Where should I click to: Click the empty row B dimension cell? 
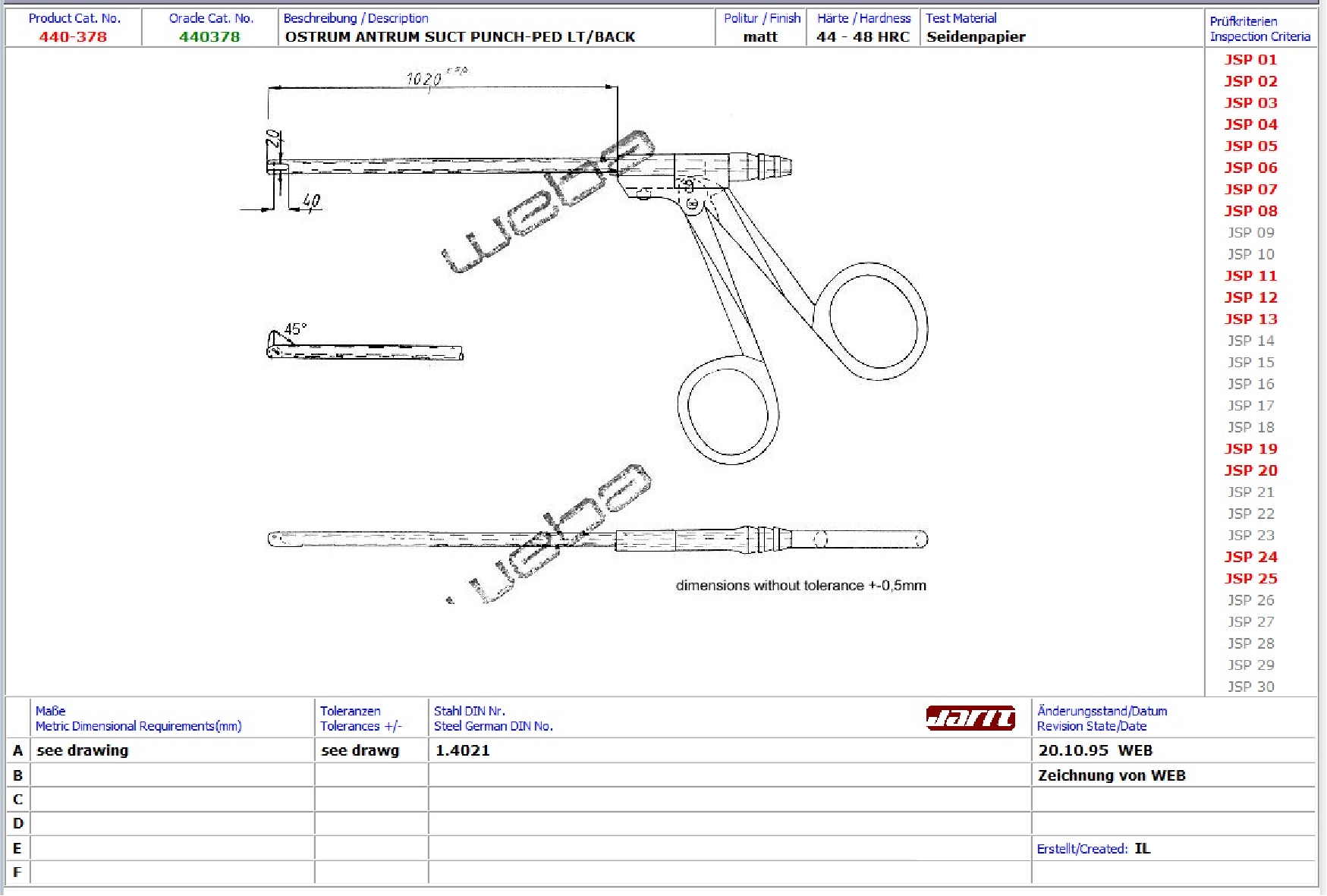(172, 775)
